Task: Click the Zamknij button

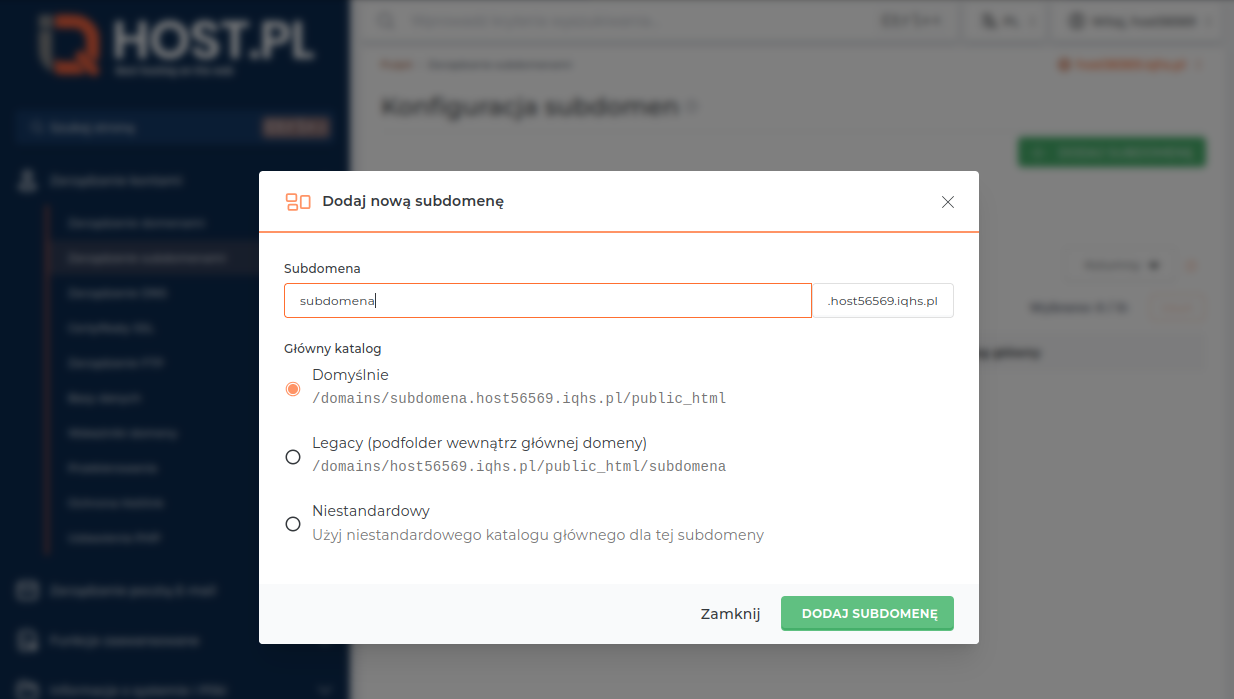Action: [730, 613]
